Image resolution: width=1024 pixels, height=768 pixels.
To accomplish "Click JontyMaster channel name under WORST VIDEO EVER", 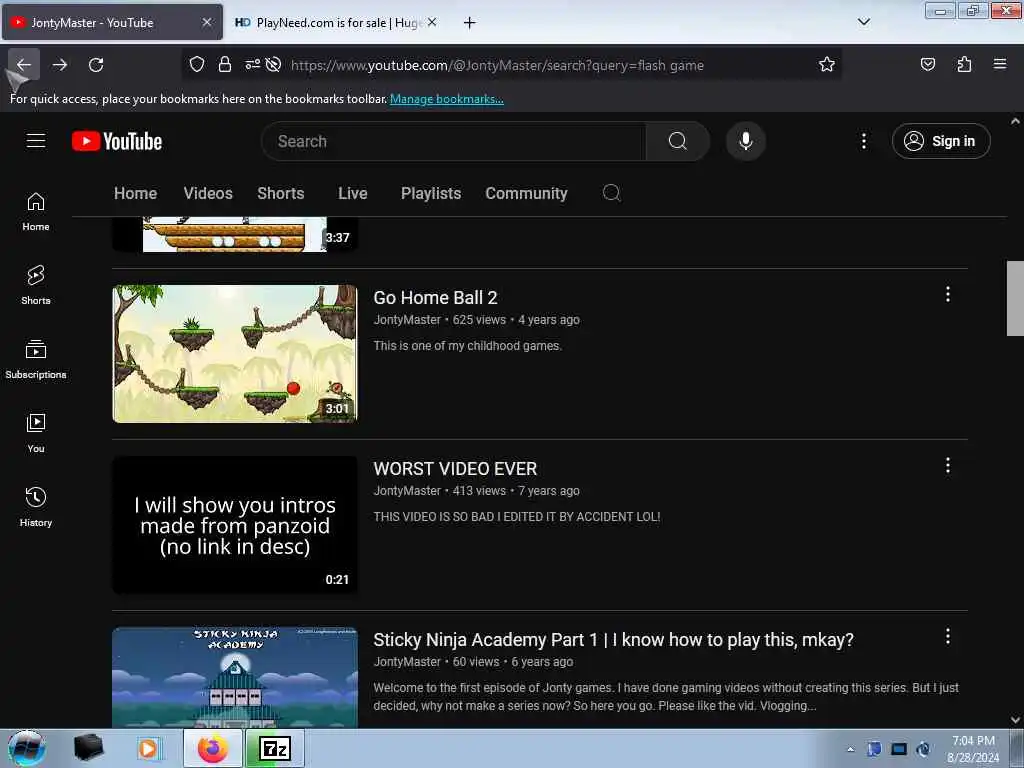I will coord(408,490).
